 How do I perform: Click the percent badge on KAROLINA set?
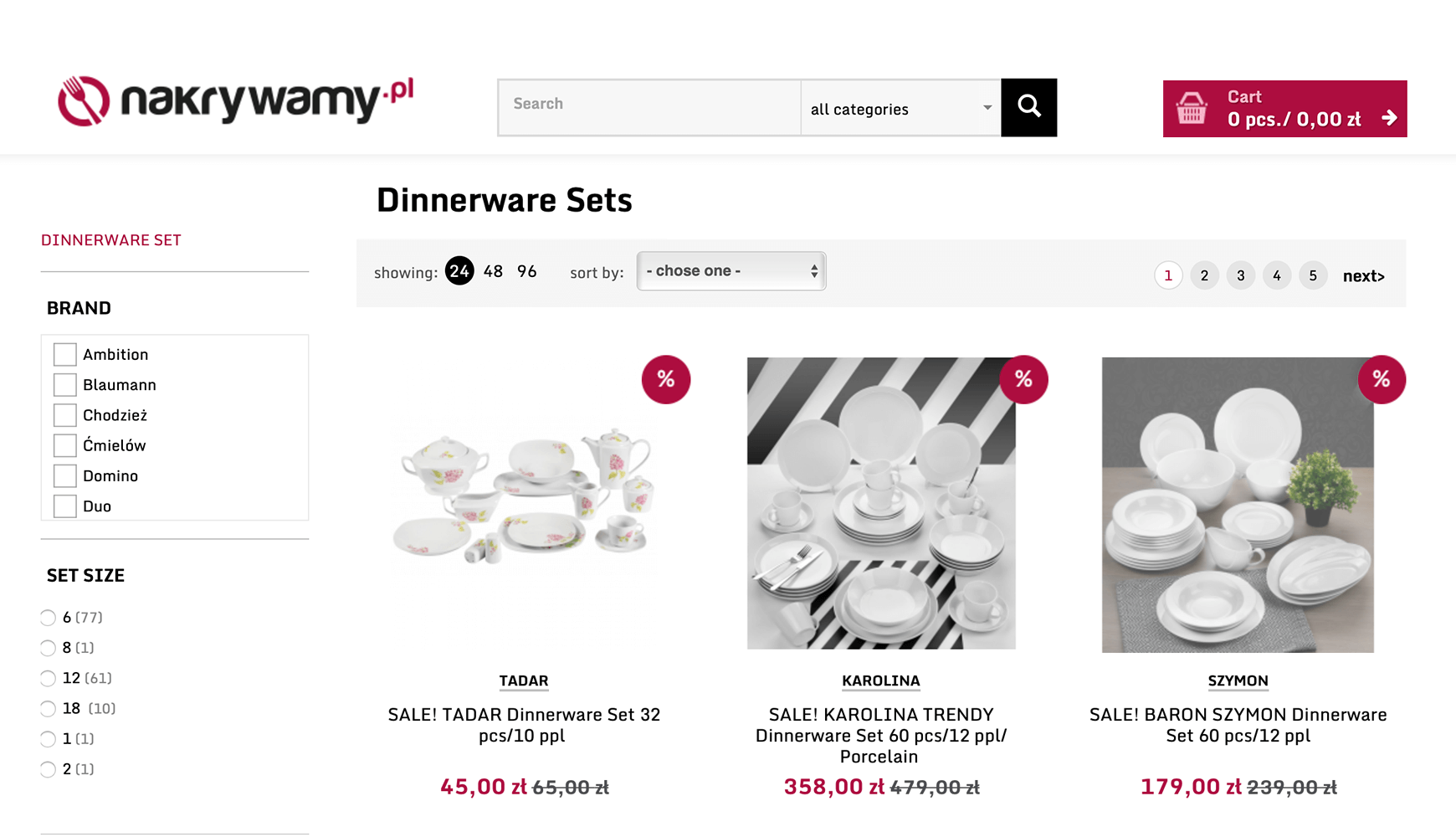click(1023, 379)
